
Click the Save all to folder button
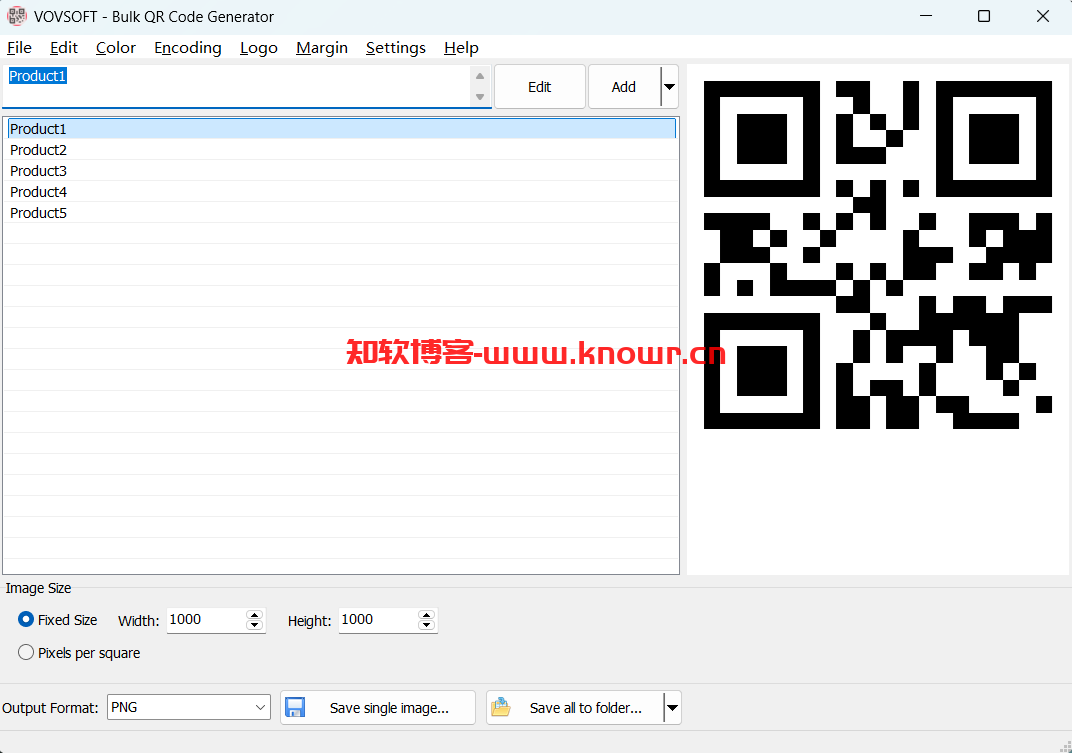575,708
